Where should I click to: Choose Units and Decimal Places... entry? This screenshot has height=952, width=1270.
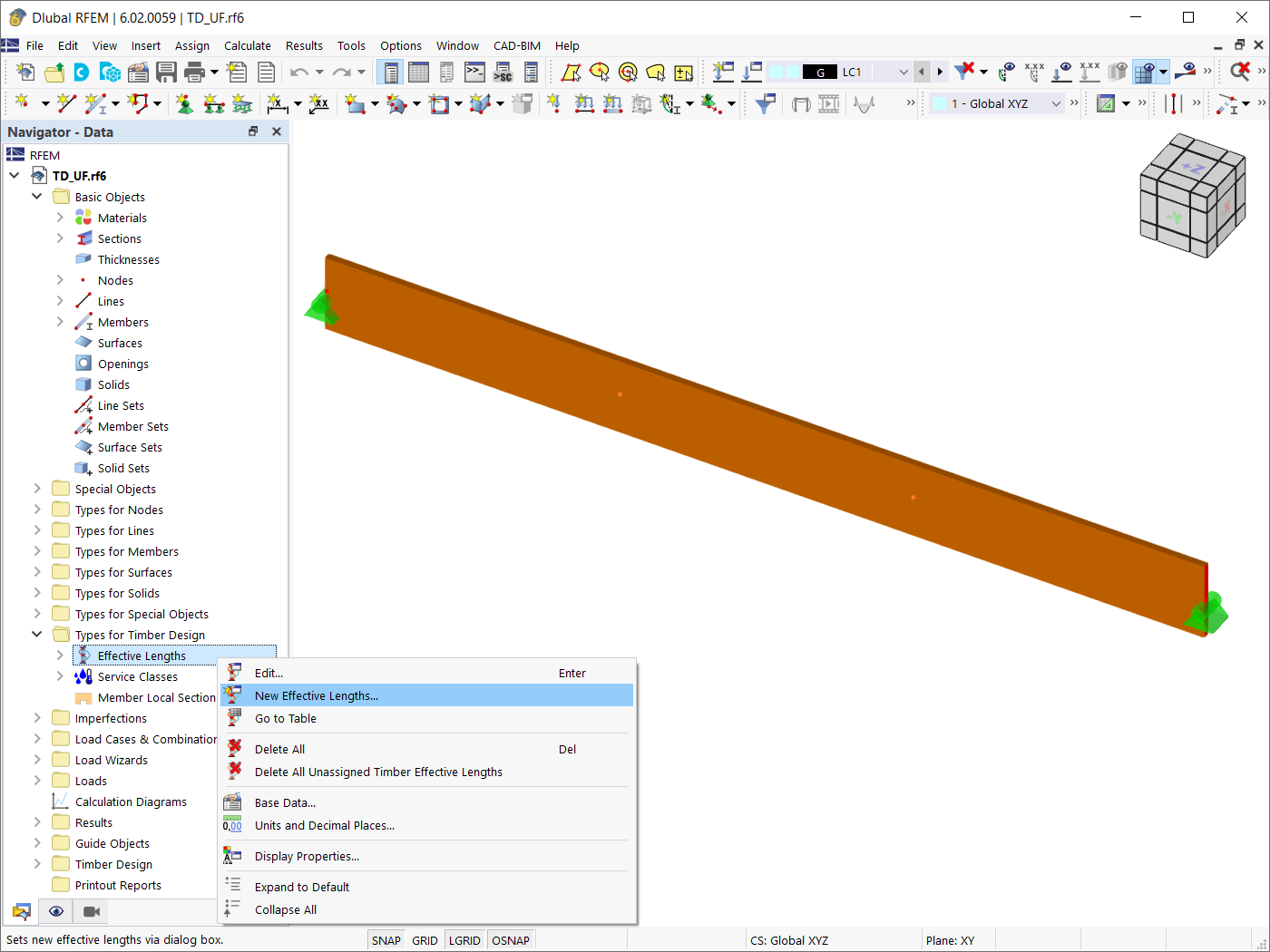click(426, 825)
